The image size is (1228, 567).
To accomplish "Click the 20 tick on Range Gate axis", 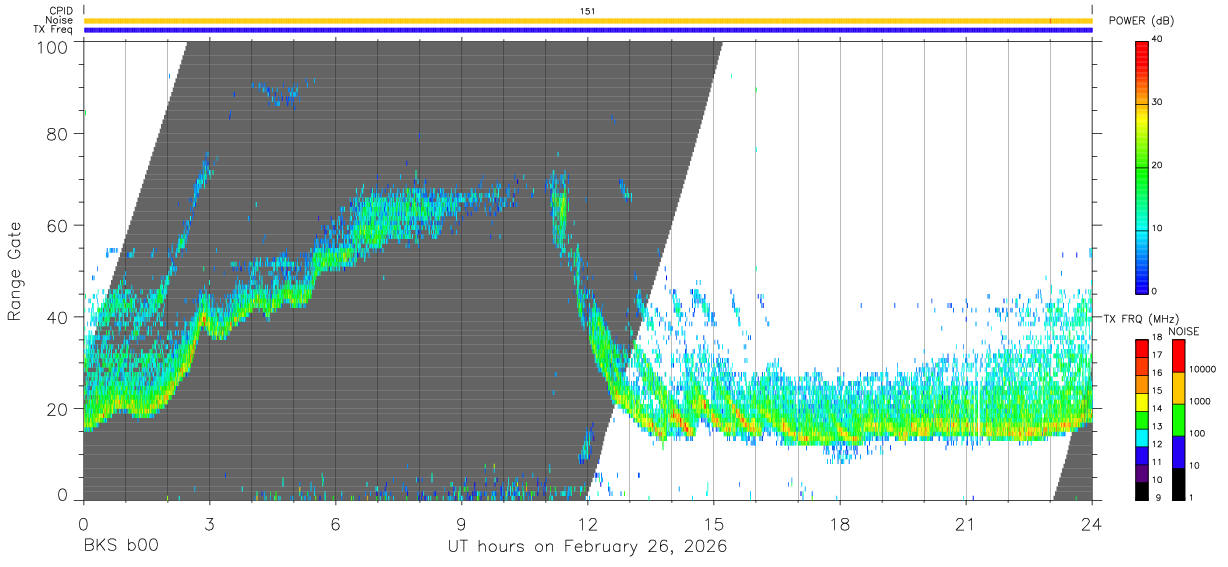I will click(59, 408).
